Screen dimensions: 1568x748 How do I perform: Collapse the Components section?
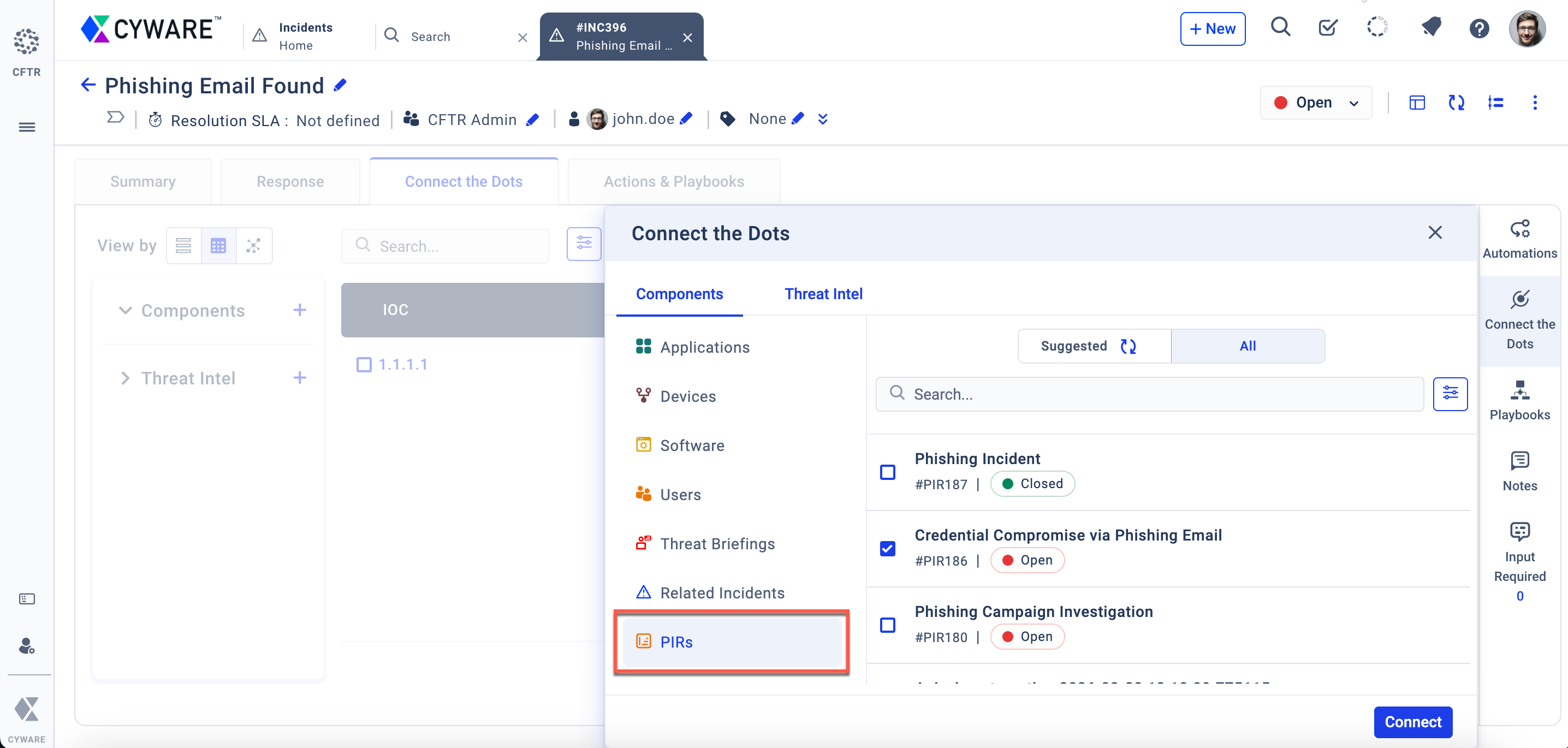pyautogui.click(x=126, y=311)
